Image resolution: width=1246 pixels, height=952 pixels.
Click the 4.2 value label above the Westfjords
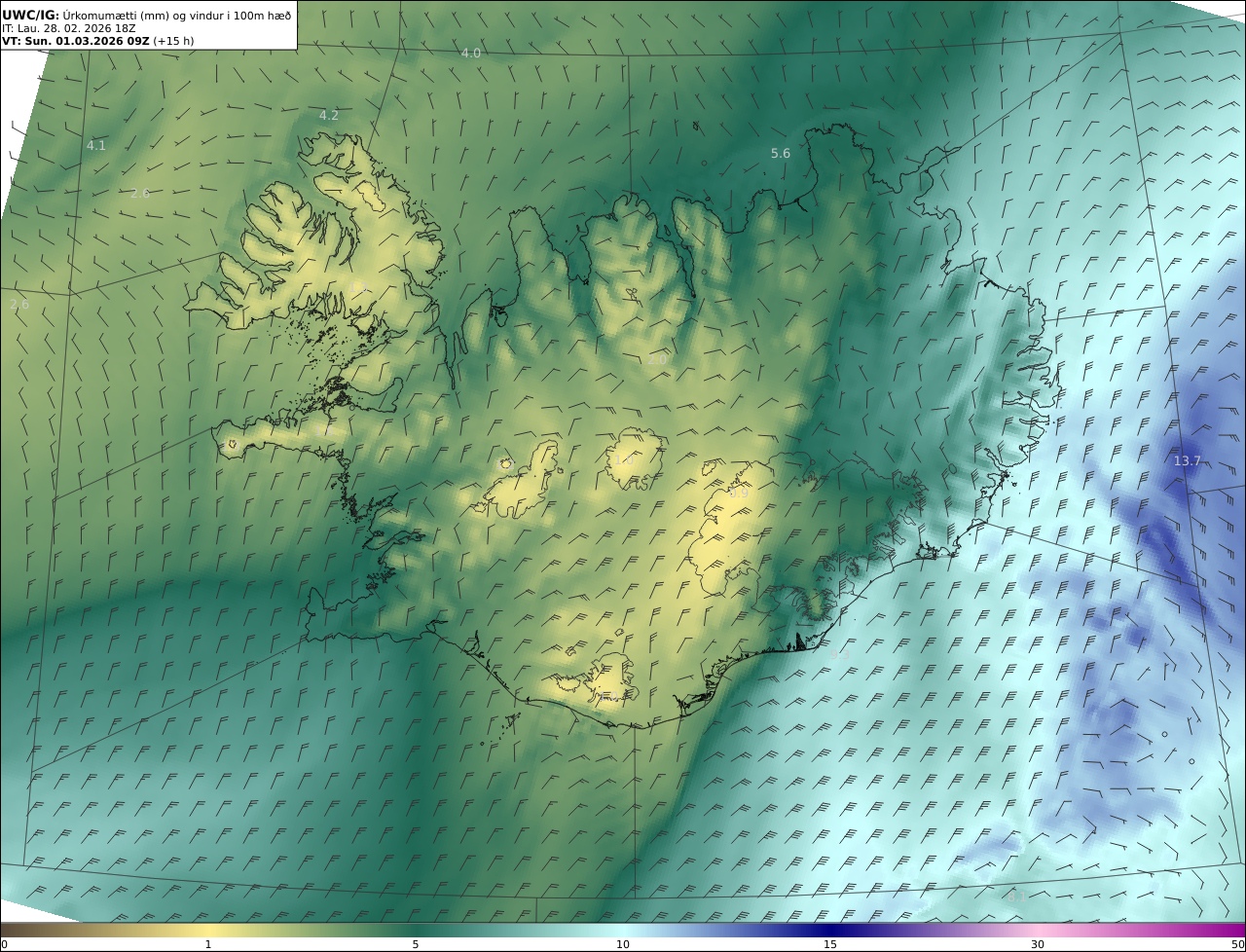point(329,115)
